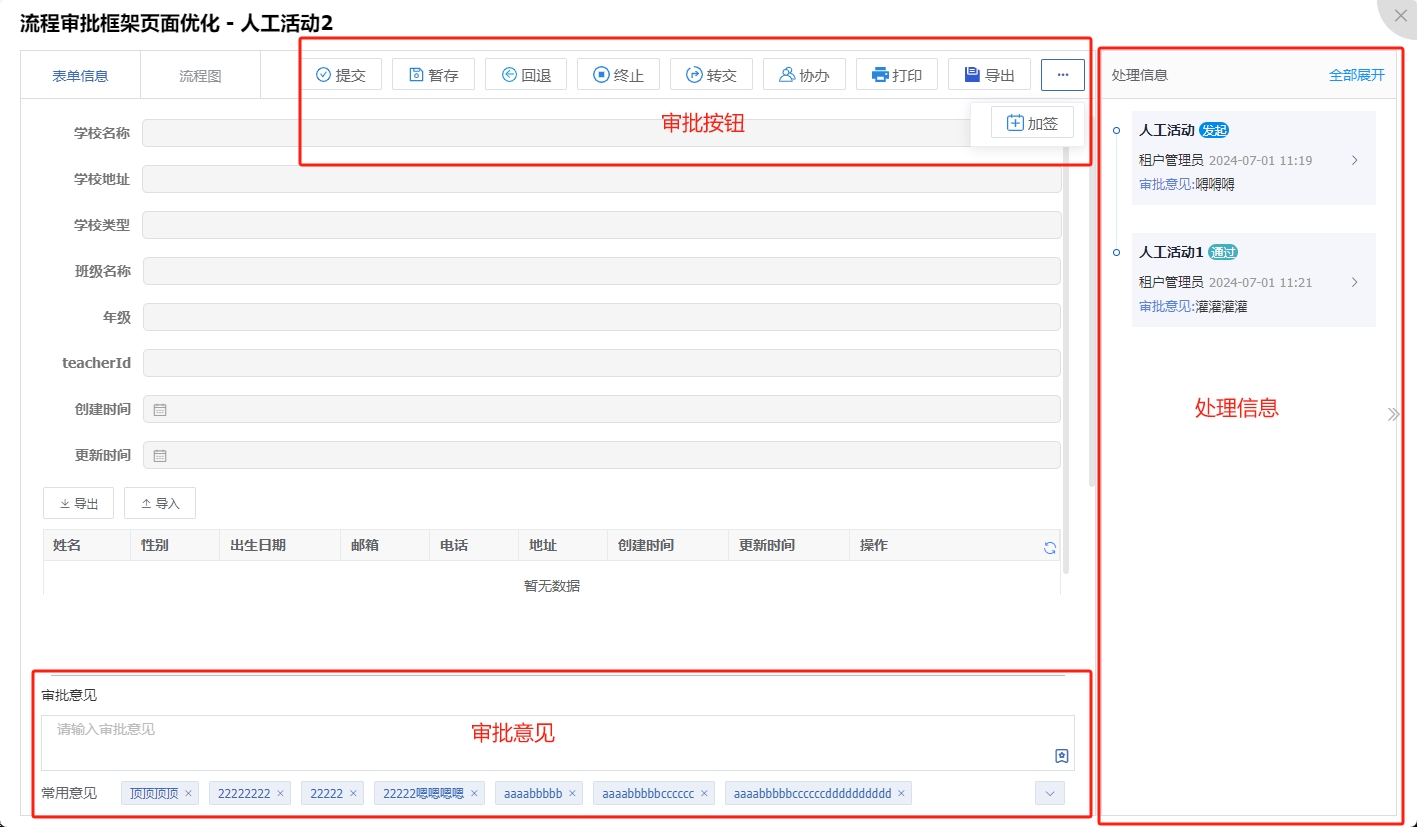Click the 全部展开 link

pyautogui.click(x=1356, y=73)
